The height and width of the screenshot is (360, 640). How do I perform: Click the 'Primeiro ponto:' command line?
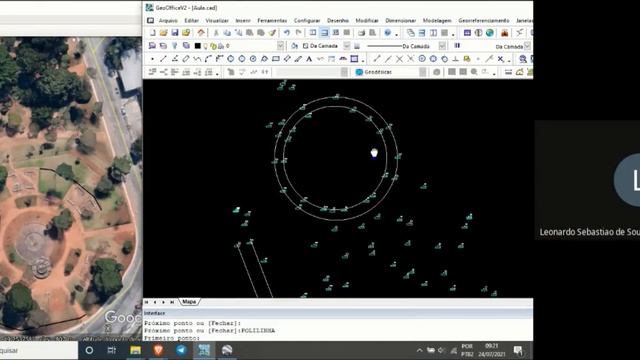(172, 338)
